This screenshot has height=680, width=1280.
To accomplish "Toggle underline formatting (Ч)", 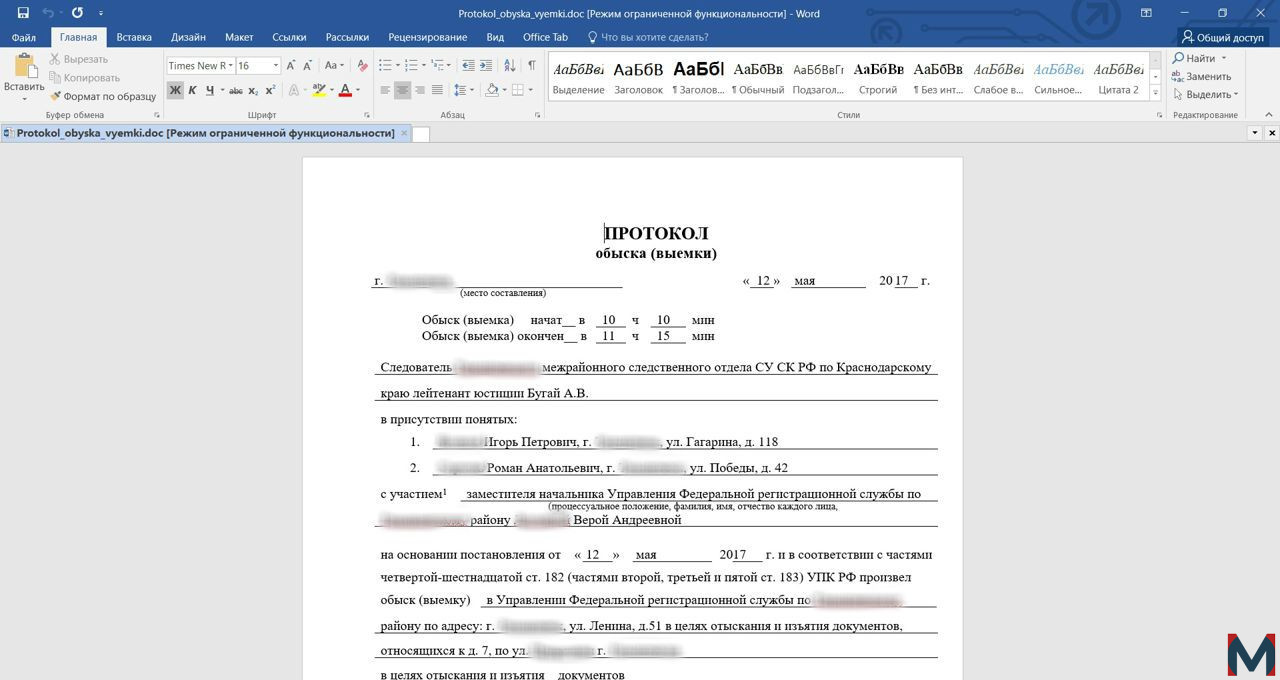I will 209,90.
